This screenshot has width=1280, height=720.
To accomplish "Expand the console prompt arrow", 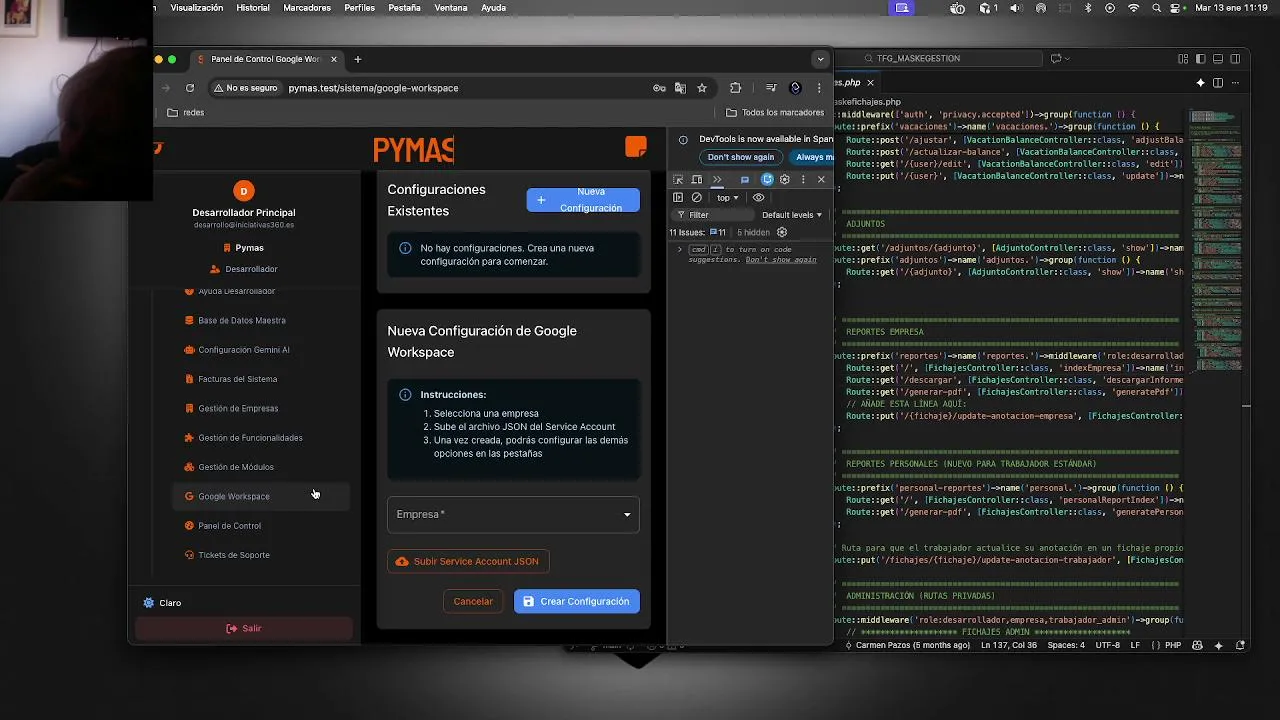I will click(x=680, y=249).
